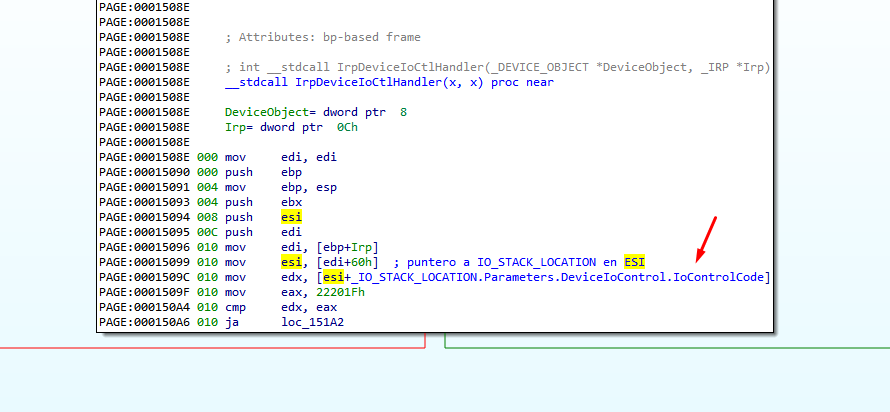Click the PAGE:000150A6 address
The width and height of the screenshot is (890, 412).
click(144, 321)
